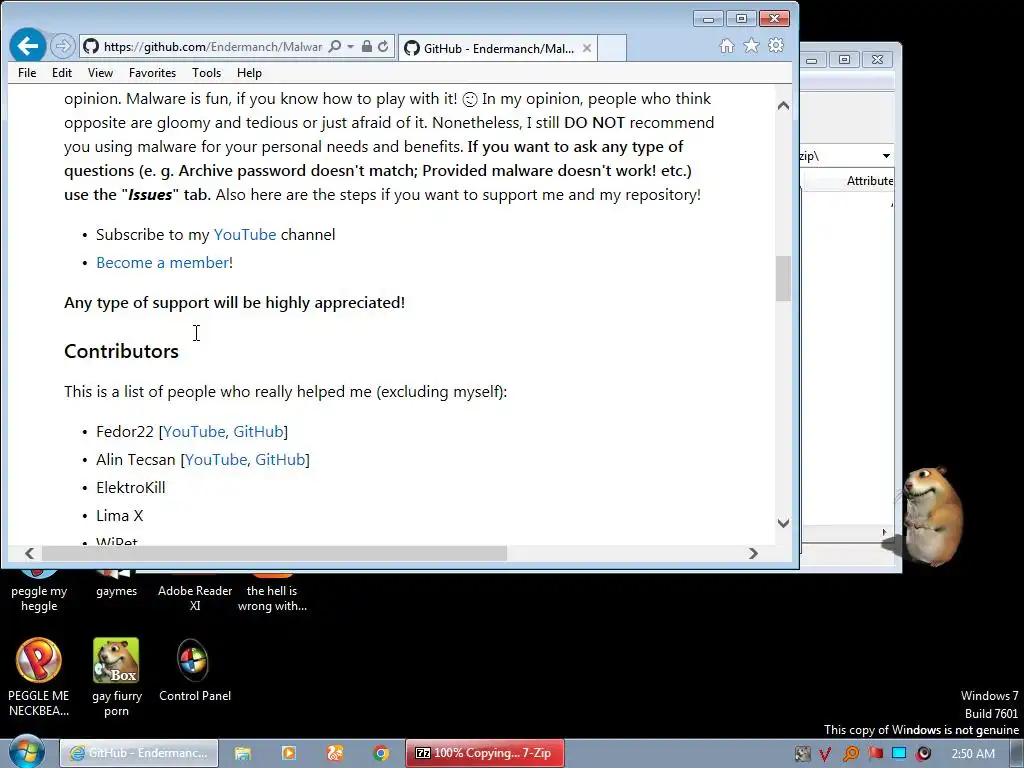1024x768 pixels.
Task: Click the Contributors heading
Action: (x=121, y=351)
